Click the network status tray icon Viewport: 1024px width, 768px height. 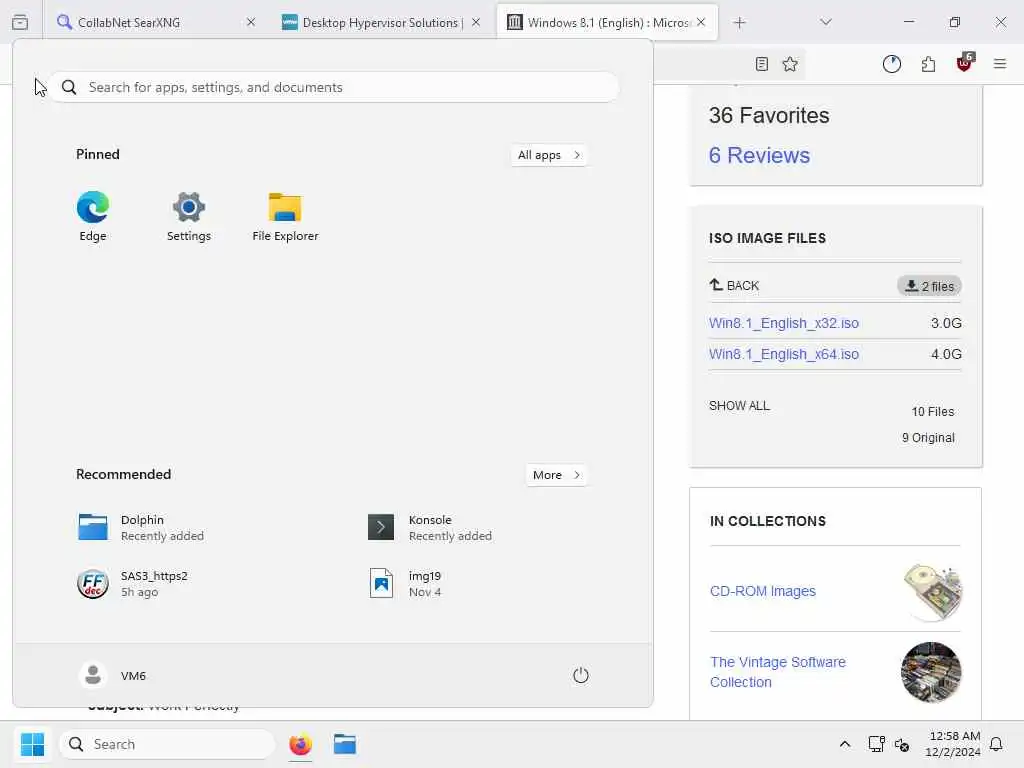pyautogui.click(x=876, y=744)
